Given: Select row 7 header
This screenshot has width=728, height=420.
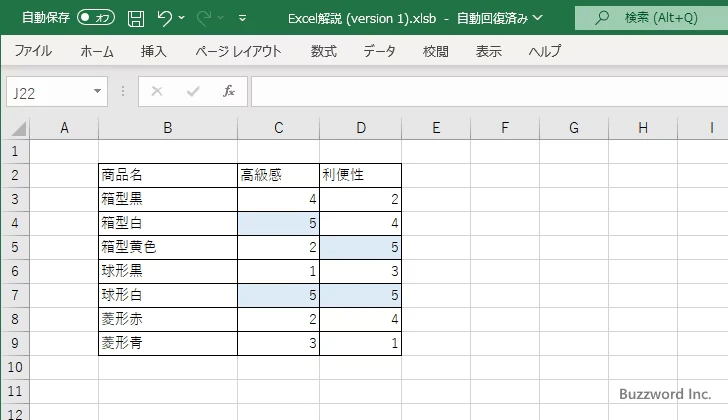Looking at the screenshot, I should point(15,295).
